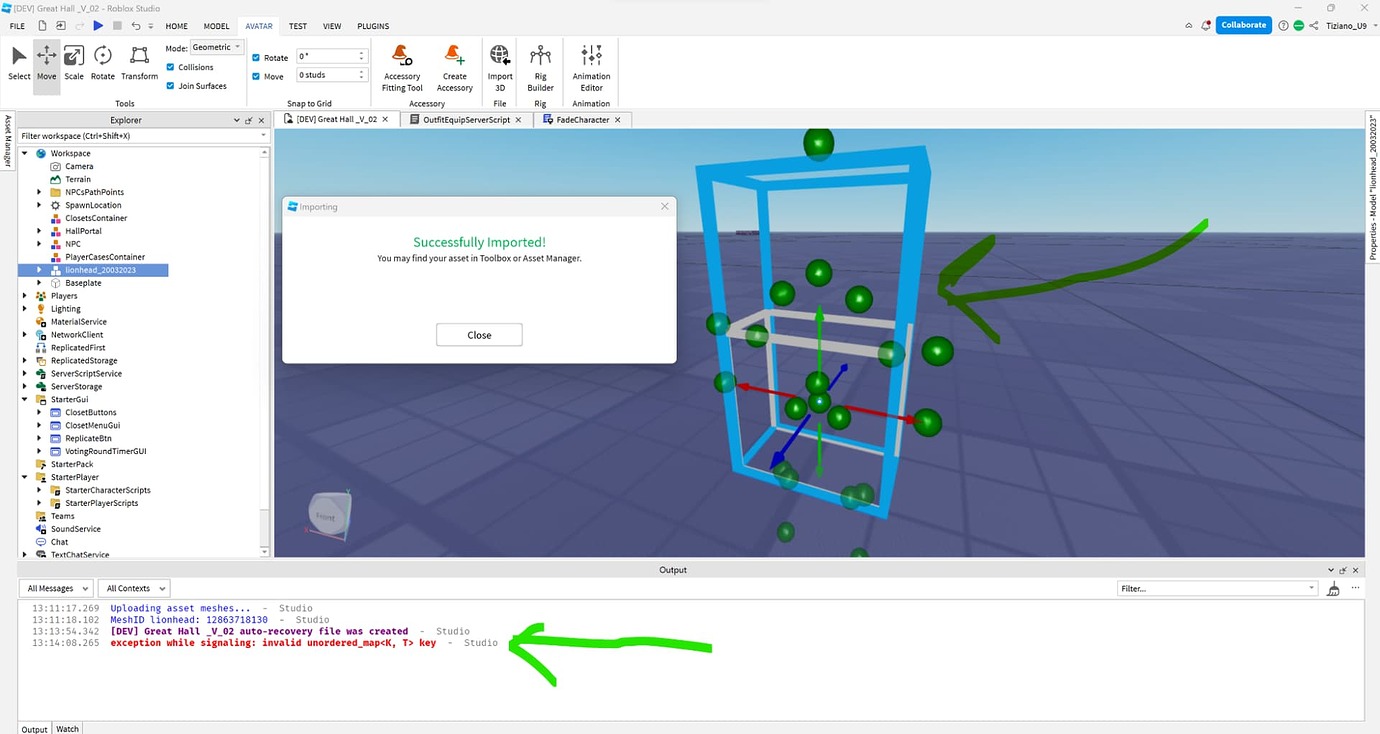
Task: Launch the Animation Editor
Action: pos(590,65)
